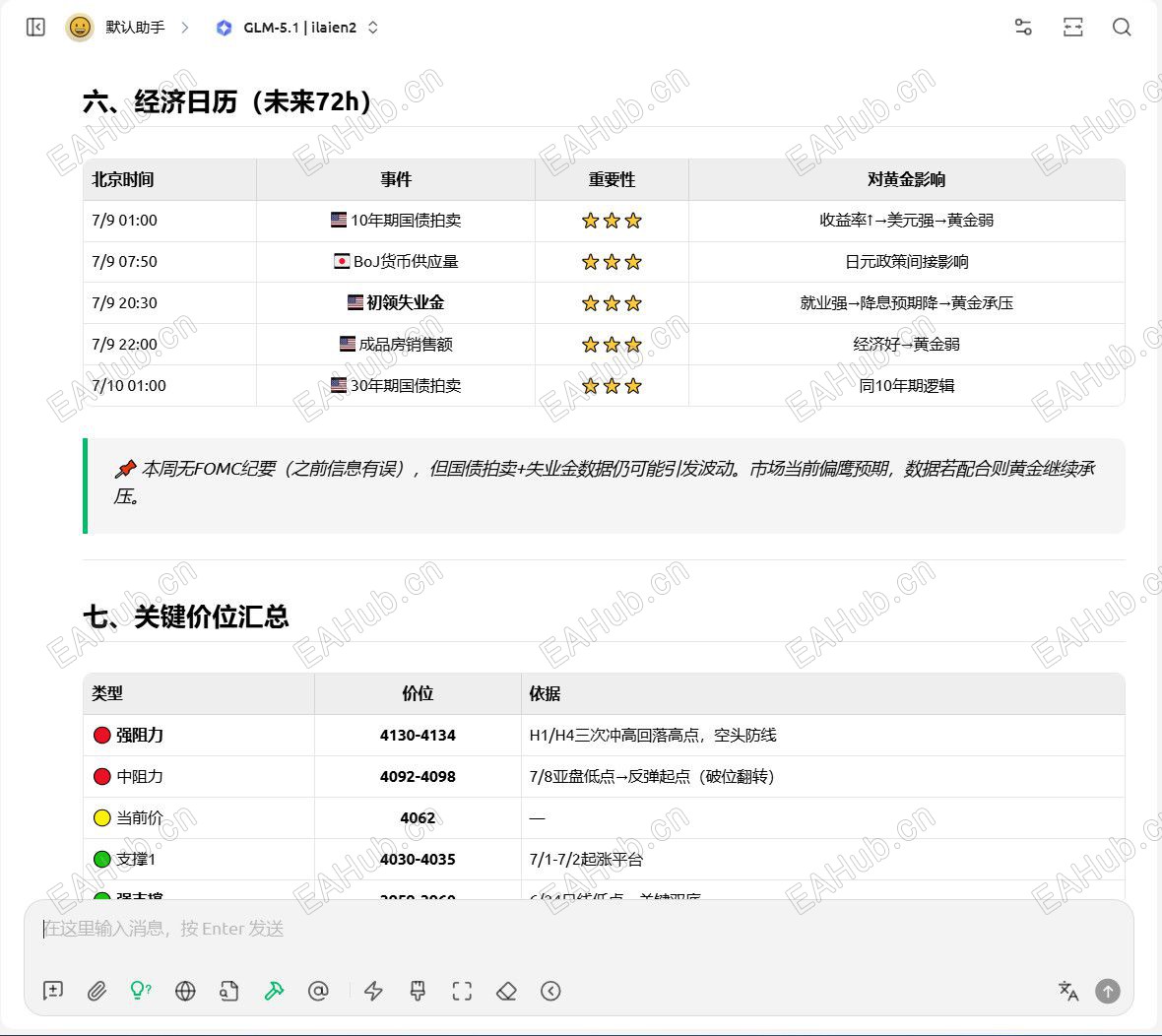Send message with arrow button
The height and width of the screenshot is (1036, 1162).
pos(1108,991)
